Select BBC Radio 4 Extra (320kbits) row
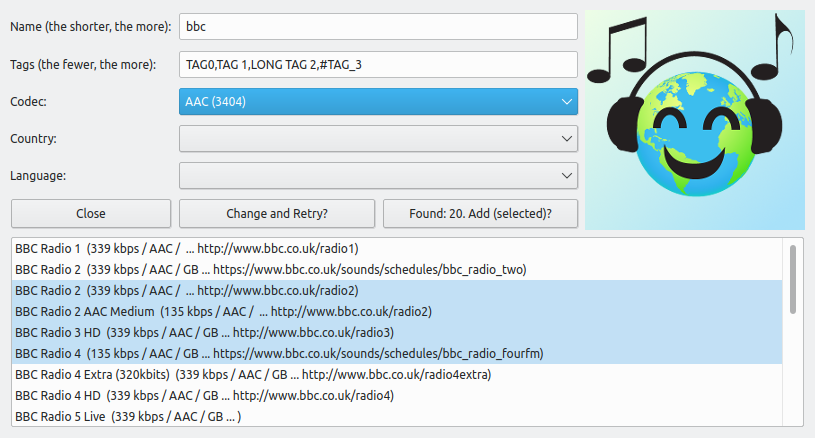This screenshot has width=815, height=438. point(397,375)
